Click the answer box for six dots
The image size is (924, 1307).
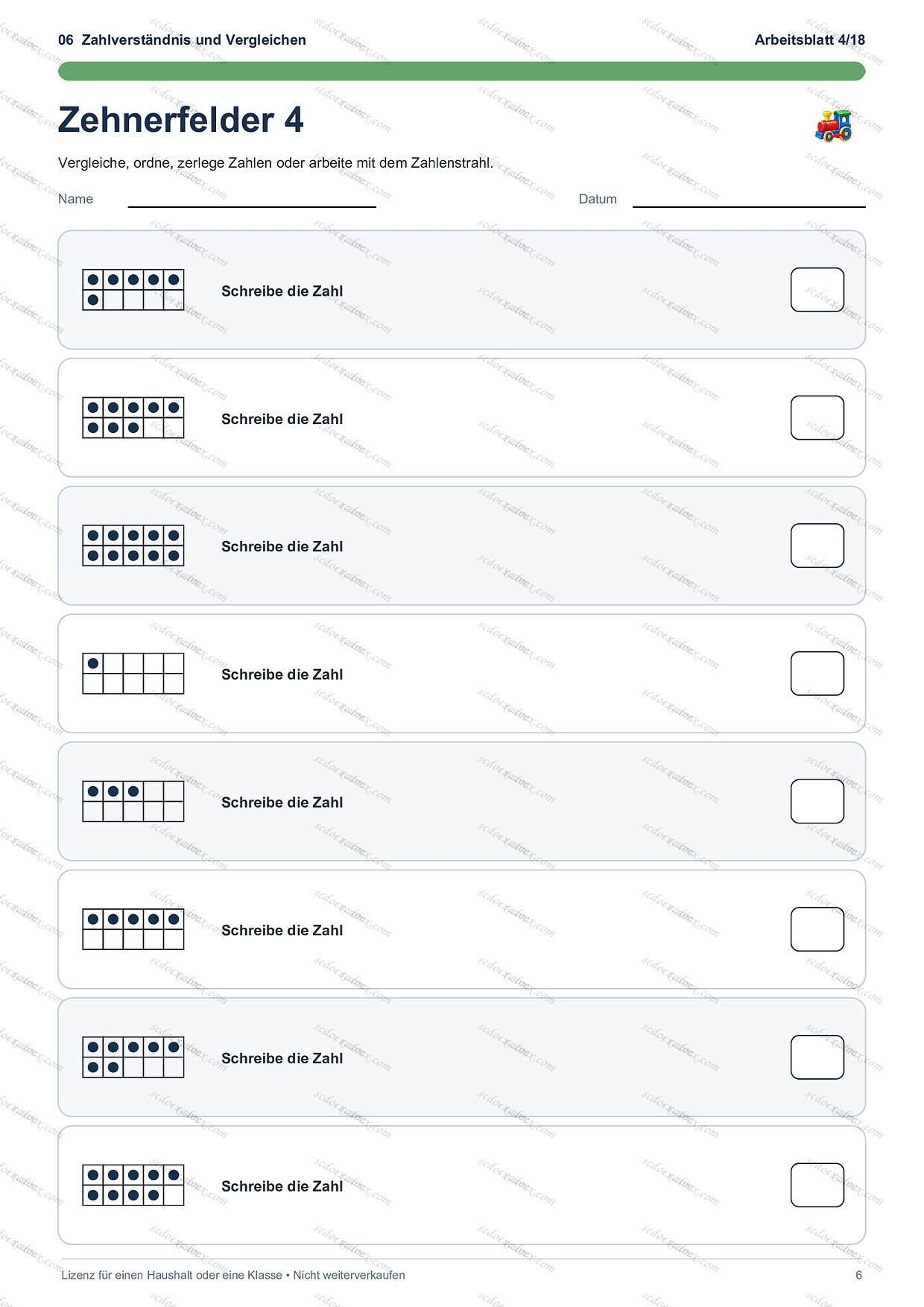tap(817, 290)
